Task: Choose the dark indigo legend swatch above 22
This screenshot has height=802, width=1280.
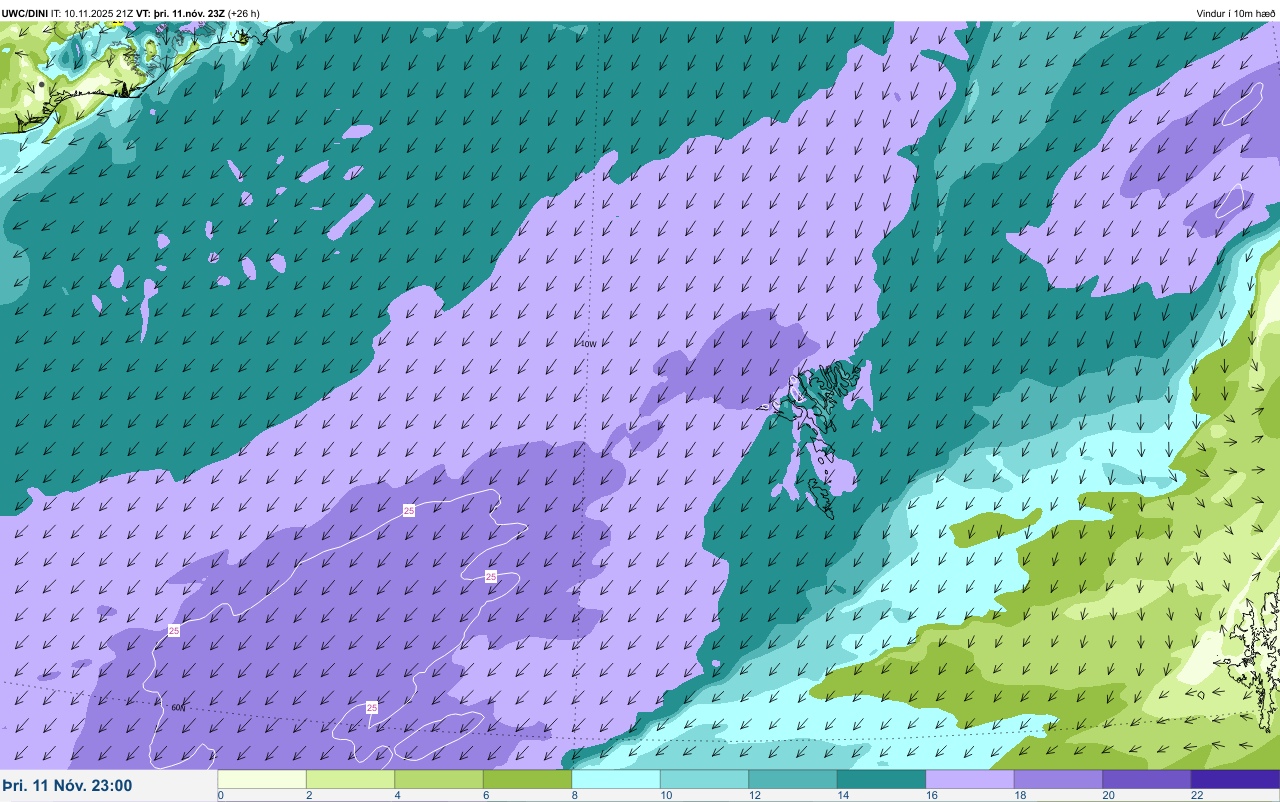Action: click(x=1235, y=779)
